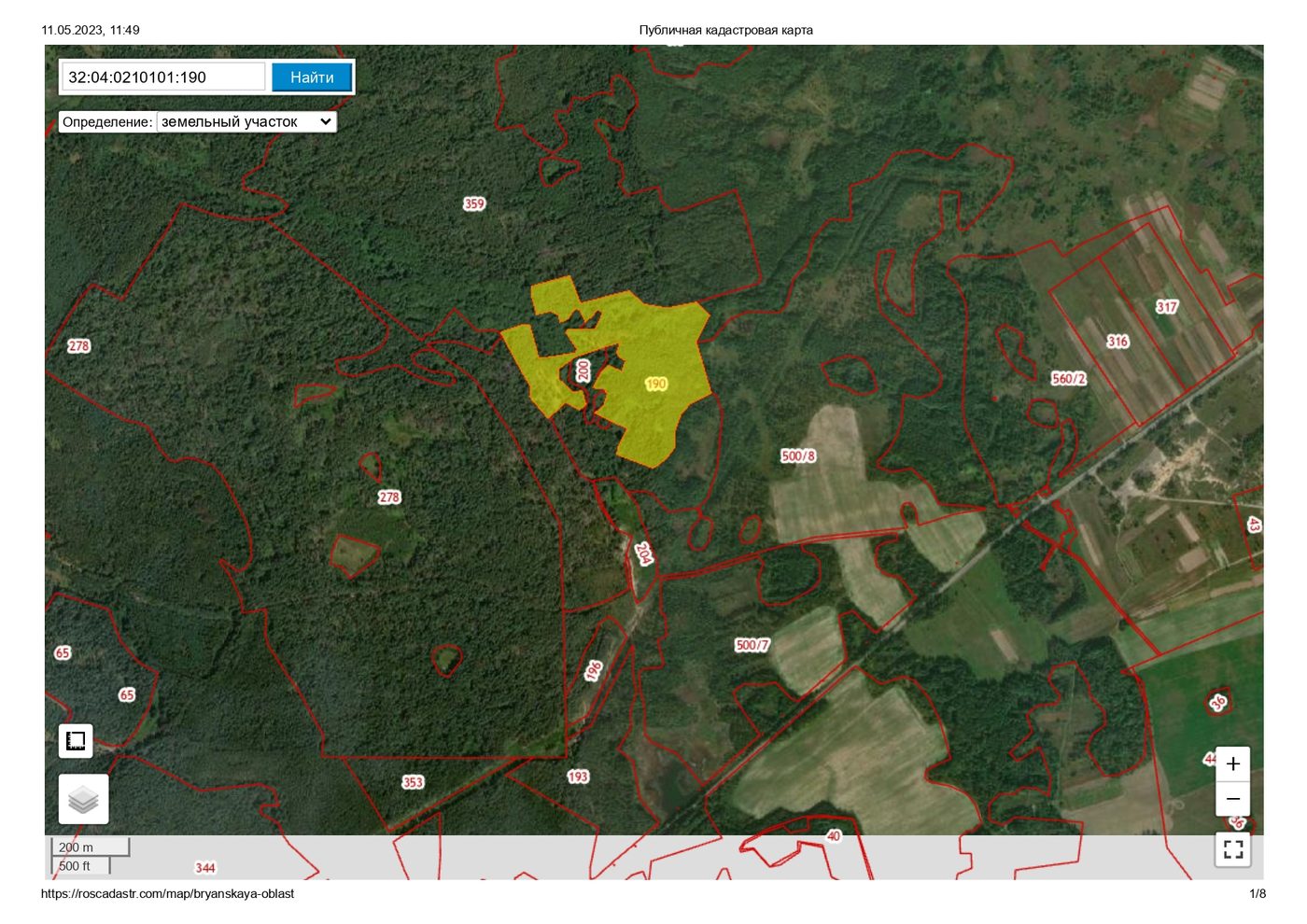Open the Определение type dropdown

coord(246,121)
